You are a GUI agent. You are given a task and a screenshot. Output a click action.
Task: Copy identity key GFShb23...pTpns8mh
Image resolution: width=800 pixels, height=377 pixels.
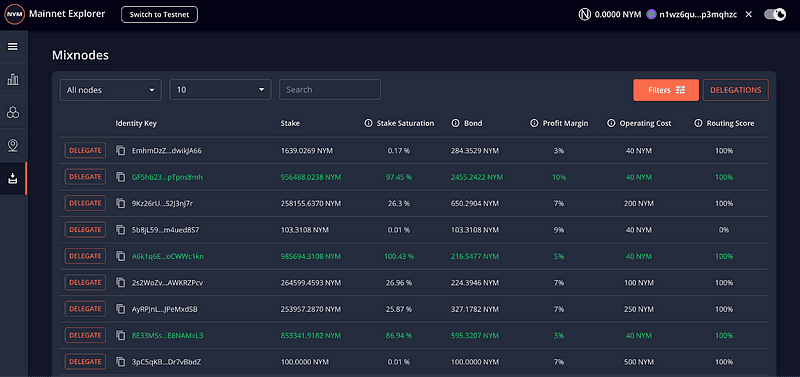[120, 177]
